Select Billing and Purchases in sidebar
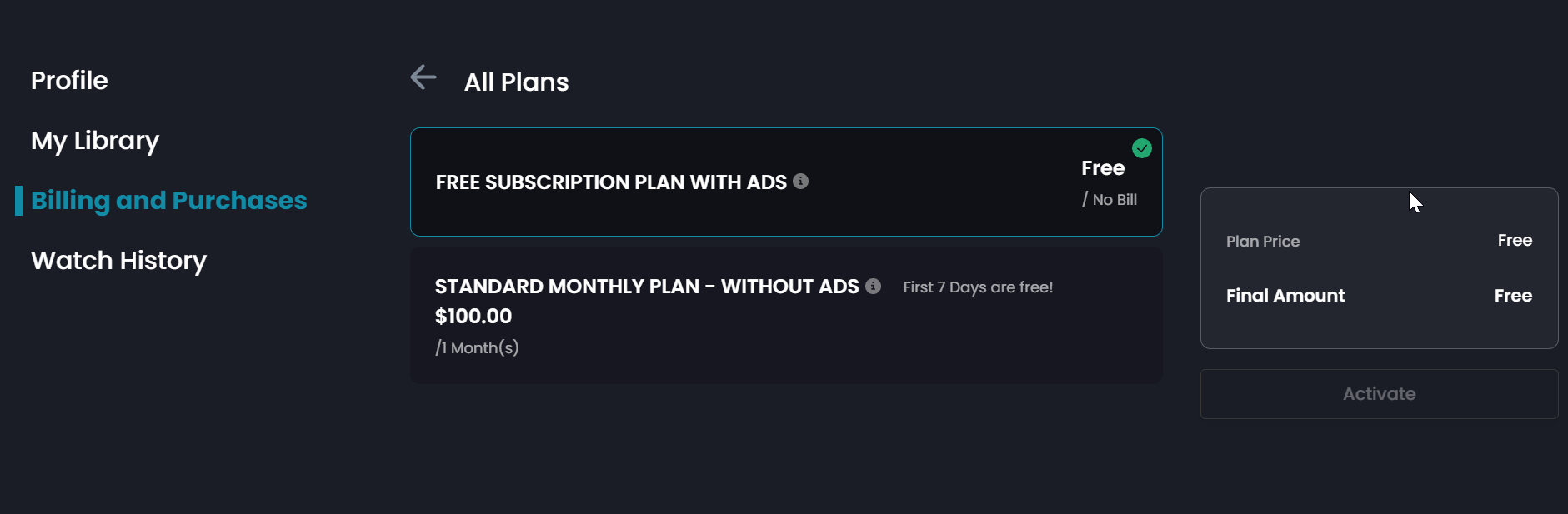 [168, 201]
